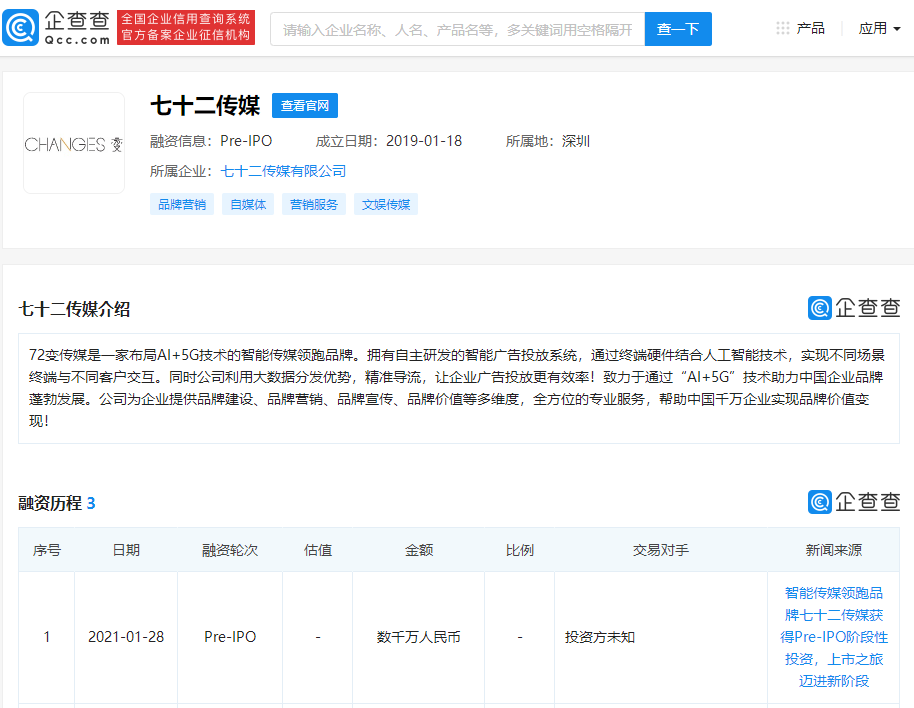This screenshot has height=708, width=914.
Task: Focus the company name search field
Action: 458,29
